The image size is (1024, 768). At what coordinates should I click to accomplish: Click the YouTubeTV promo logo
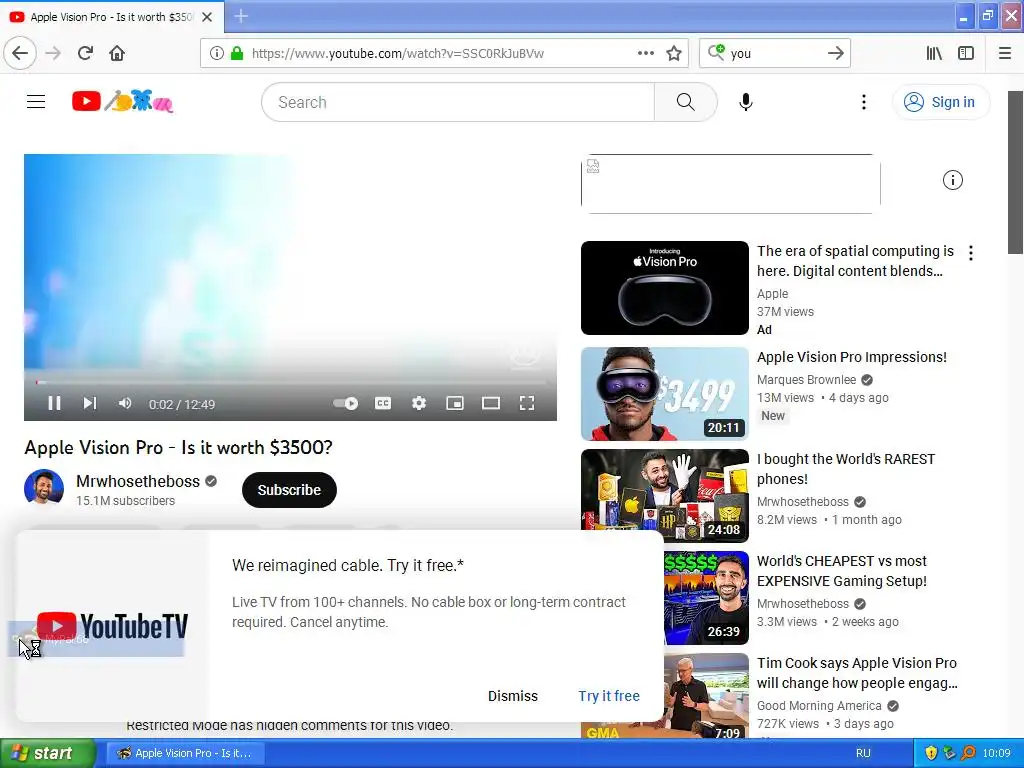[x=112, y=626]
